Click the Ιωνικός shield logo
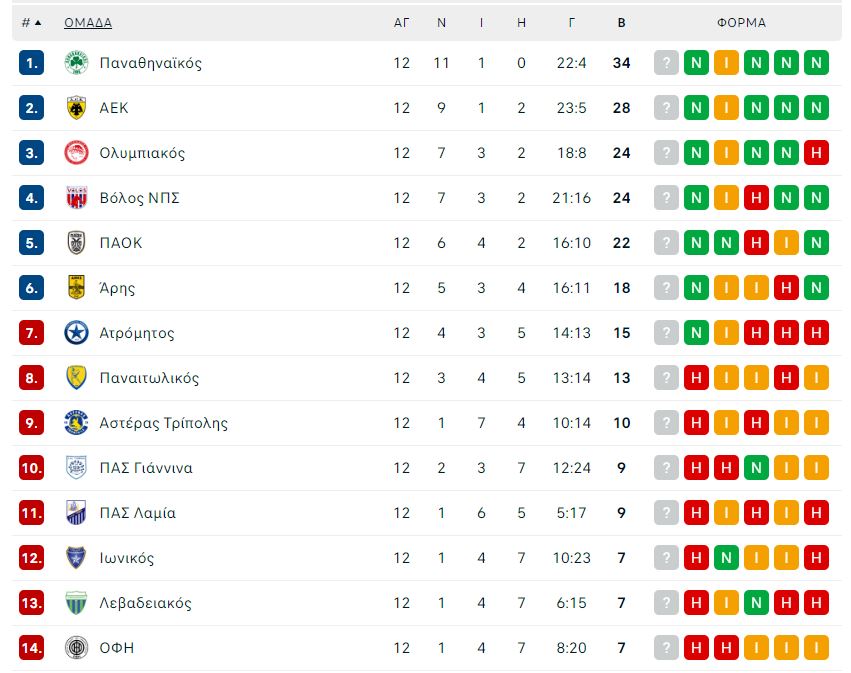The height and width of the screenshot is (673, 851). point(77,558)
